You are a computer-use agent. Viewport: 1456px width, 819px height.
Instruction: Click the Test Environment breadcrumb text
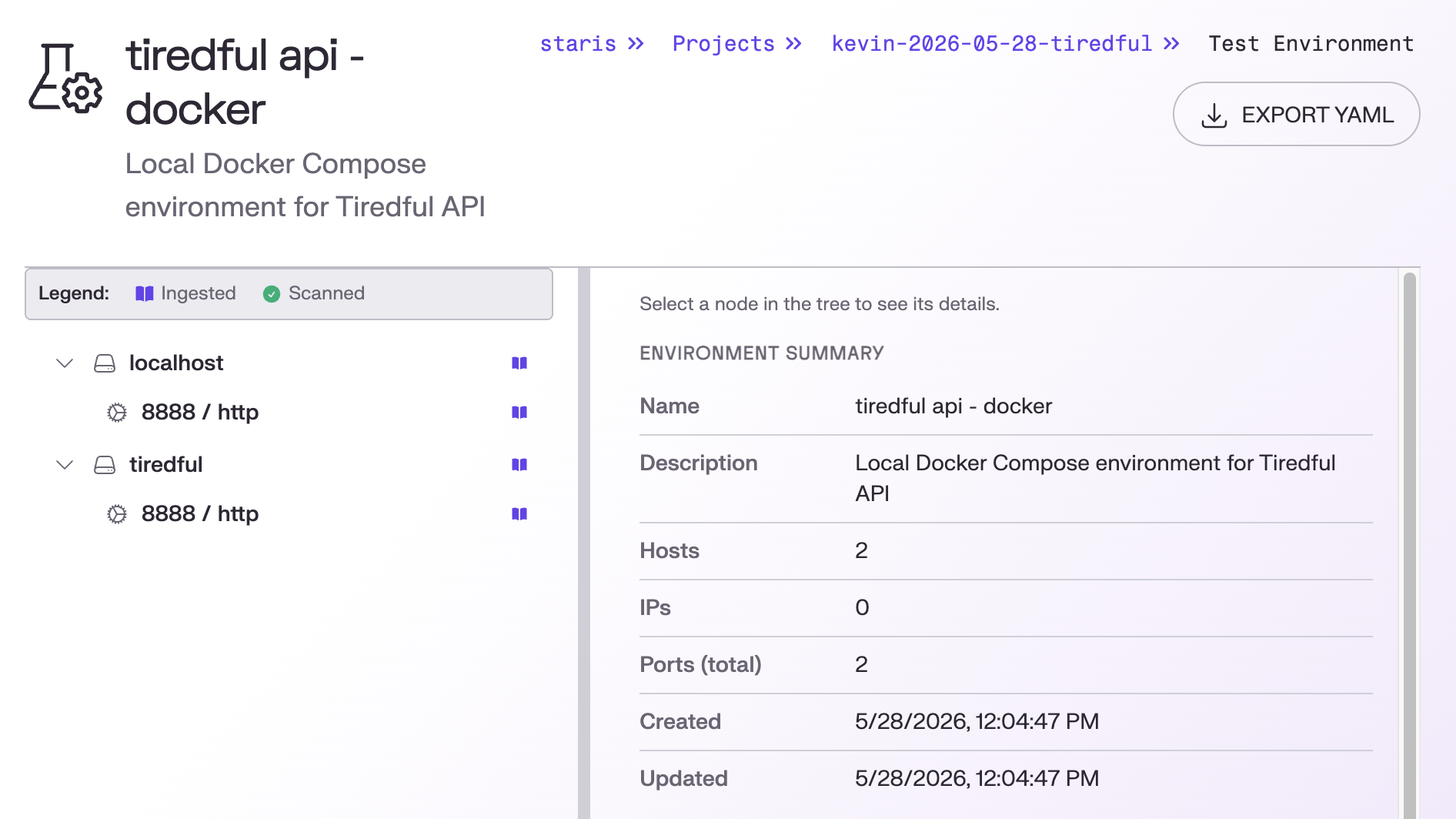1311,44
